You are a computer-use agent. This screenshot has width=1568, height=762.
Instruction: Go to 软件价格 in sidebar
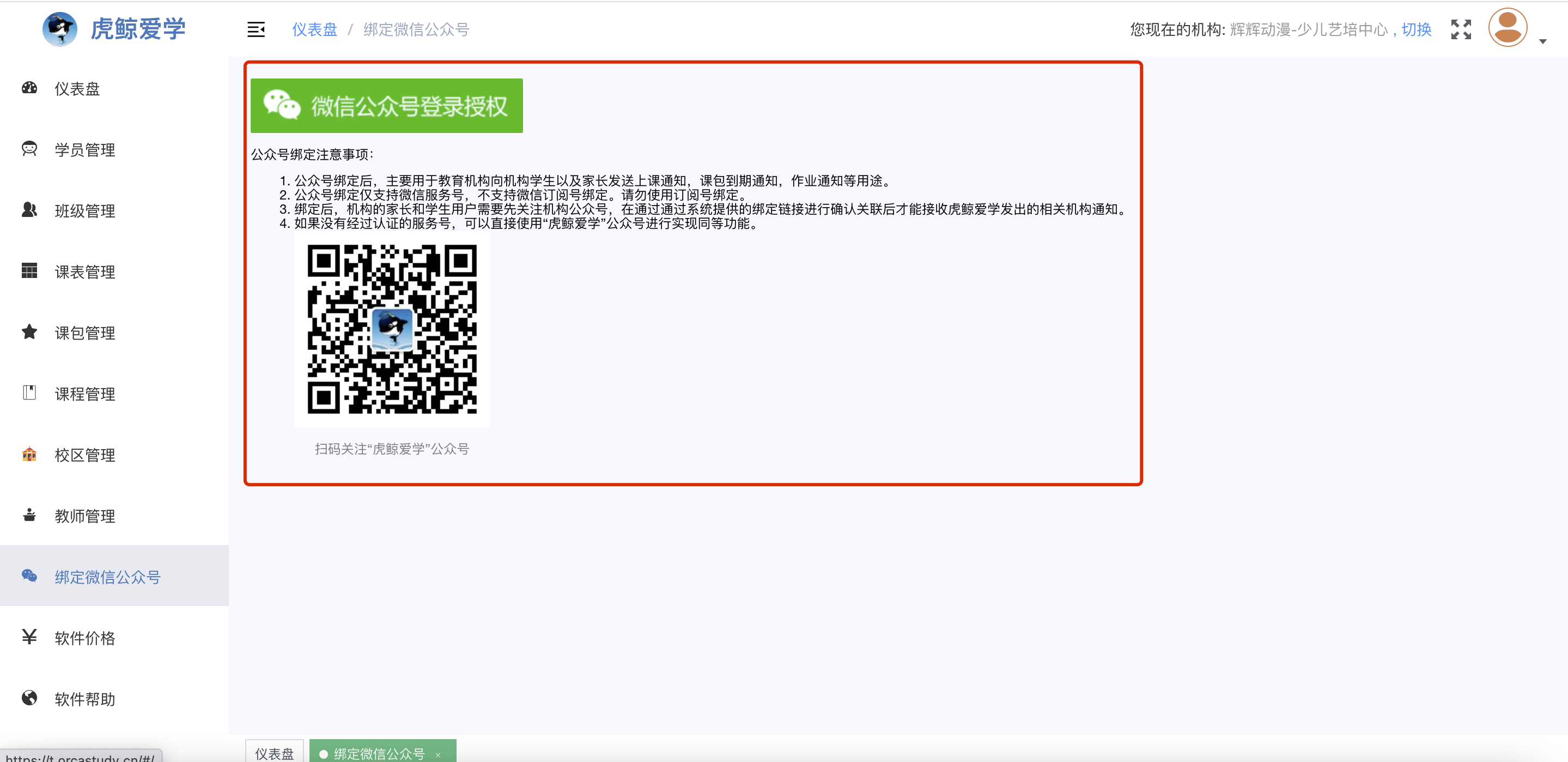coord(114,637)
